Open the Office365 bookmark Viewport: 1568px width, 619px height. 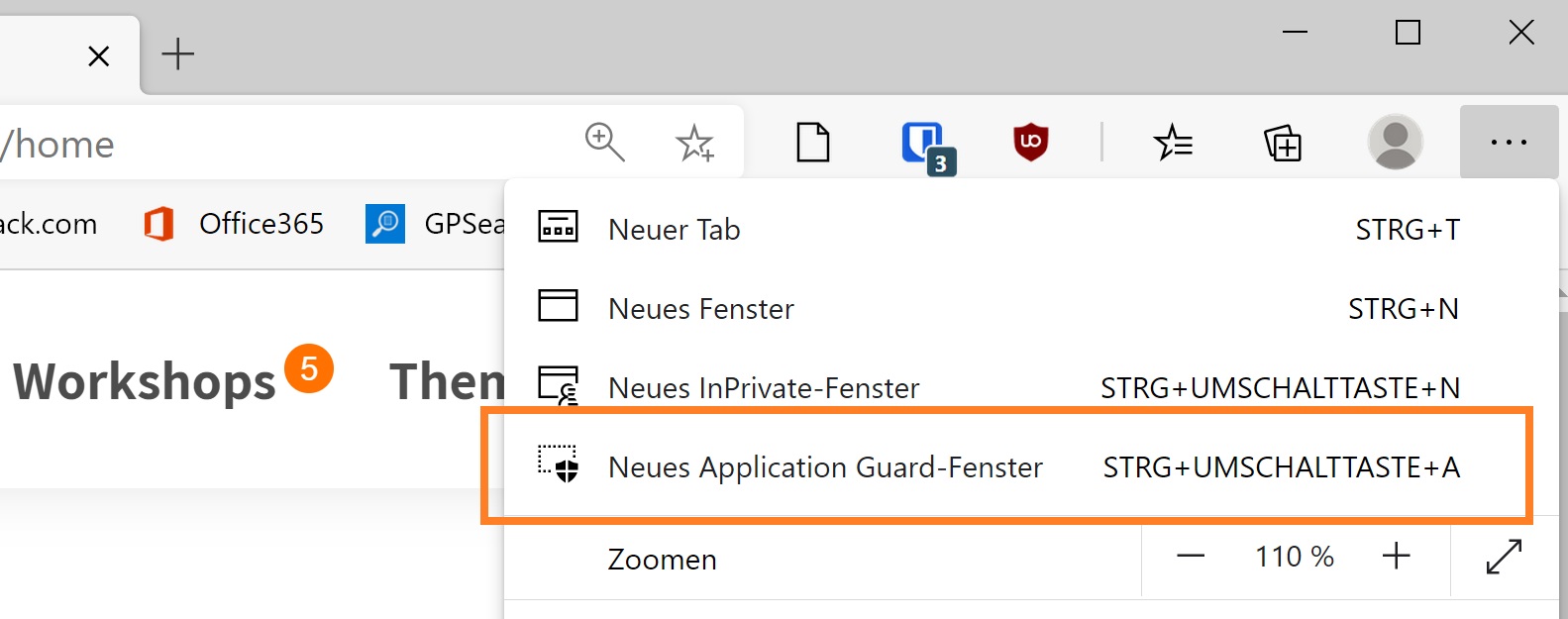pyautogui.click(x=233, y=224)
